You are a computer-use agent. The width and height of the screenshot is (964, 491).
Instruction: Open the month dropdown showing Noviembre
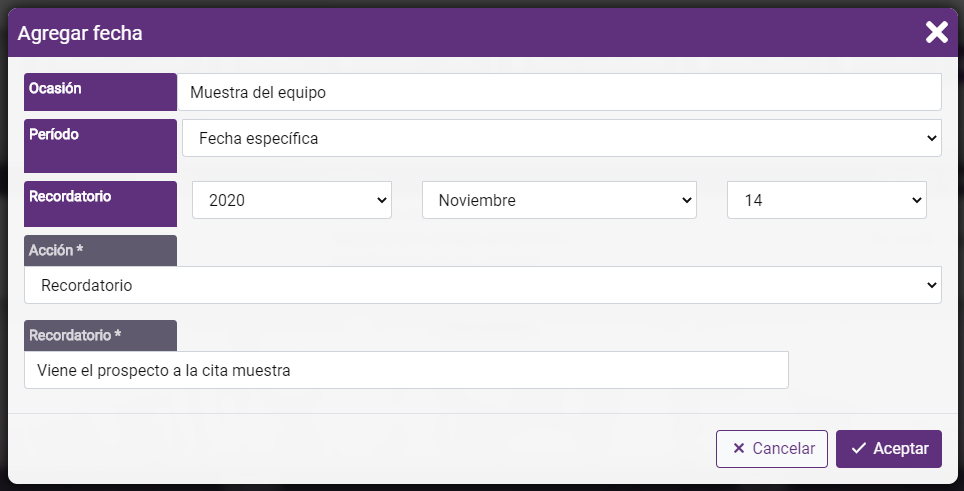click(x=559, y=200)
